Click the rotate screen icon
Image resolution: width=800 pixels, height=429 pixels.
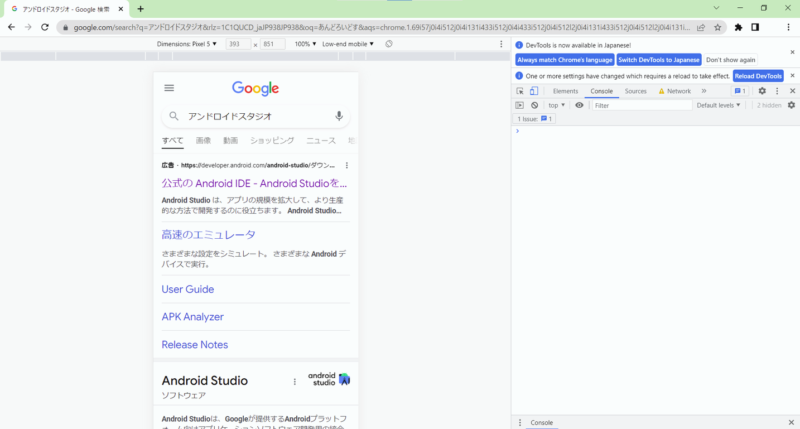coord(388,44)
